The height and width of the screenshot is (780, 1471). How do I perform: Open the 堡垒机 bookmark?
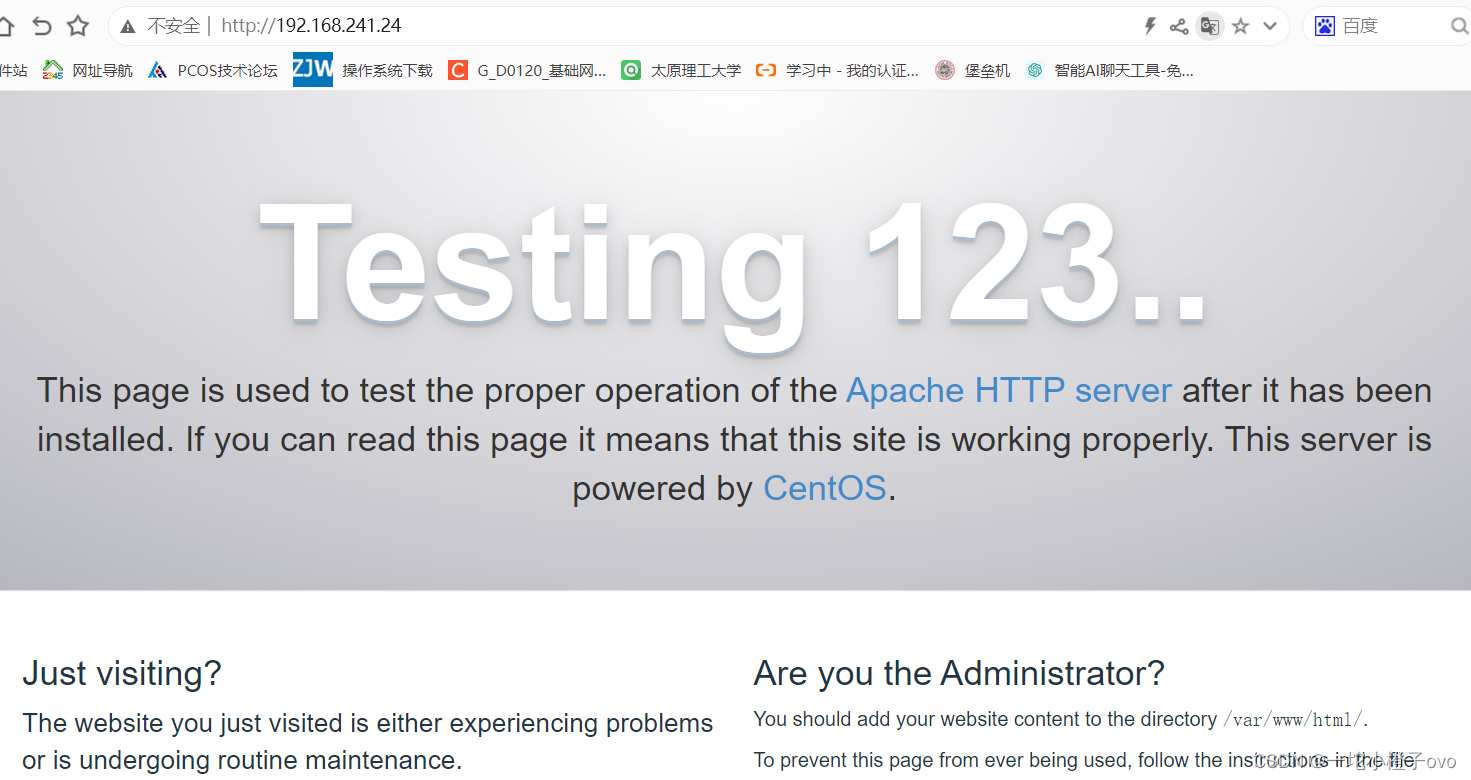click(x=973, y=70)
